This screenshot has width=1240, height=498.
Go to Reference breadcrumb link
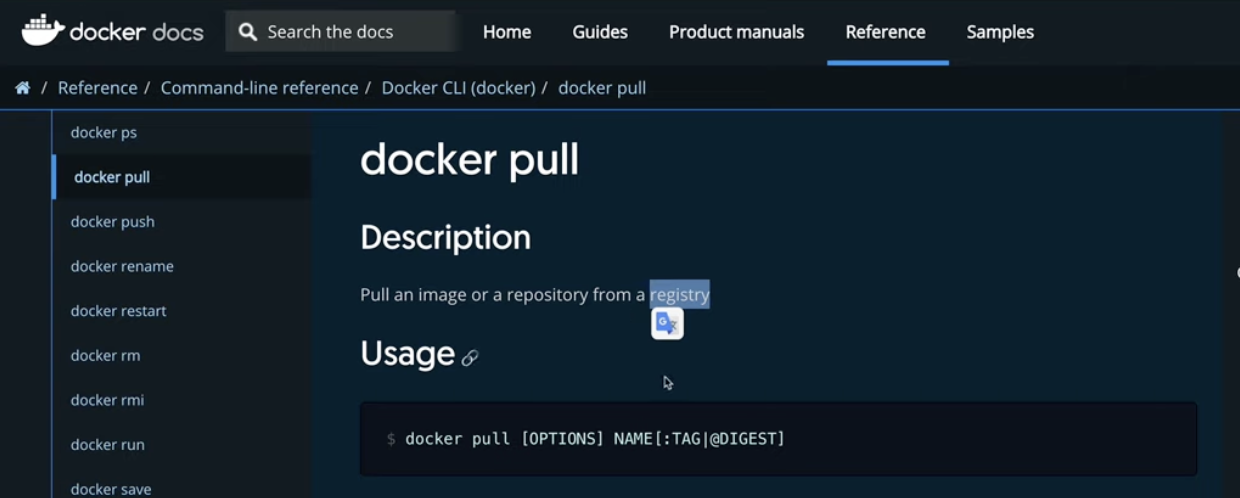click(x=98, y=88)
